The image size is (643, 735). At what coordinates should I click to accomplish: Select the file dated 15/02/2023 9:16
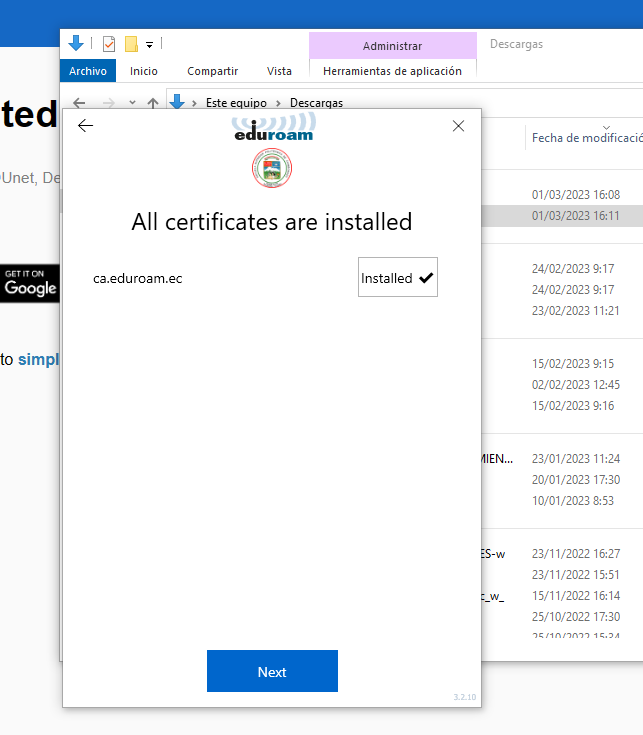[573, 406]
